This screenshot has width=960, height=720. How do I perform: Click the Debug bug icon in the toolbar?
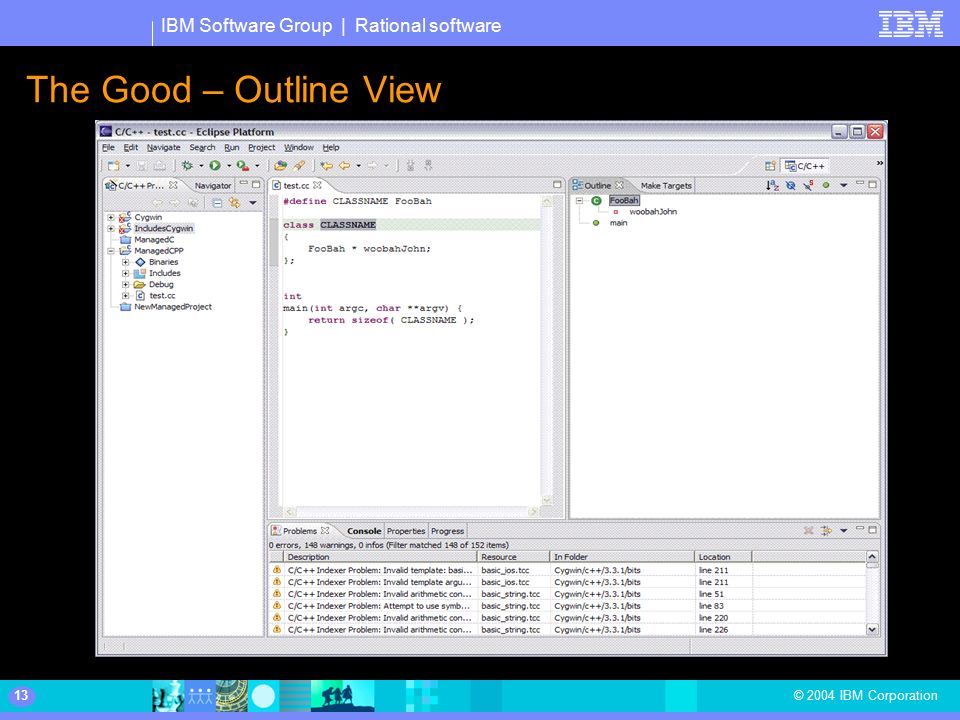click(x=187, y=165)
